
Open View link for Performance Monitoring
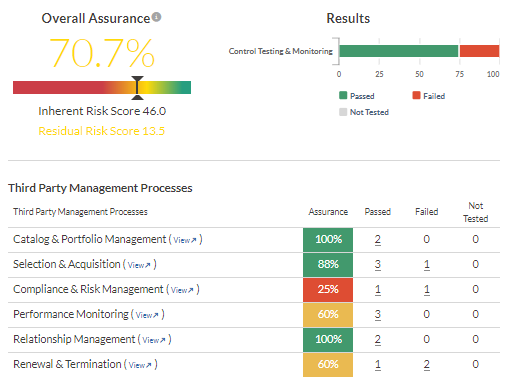[147, 315]
